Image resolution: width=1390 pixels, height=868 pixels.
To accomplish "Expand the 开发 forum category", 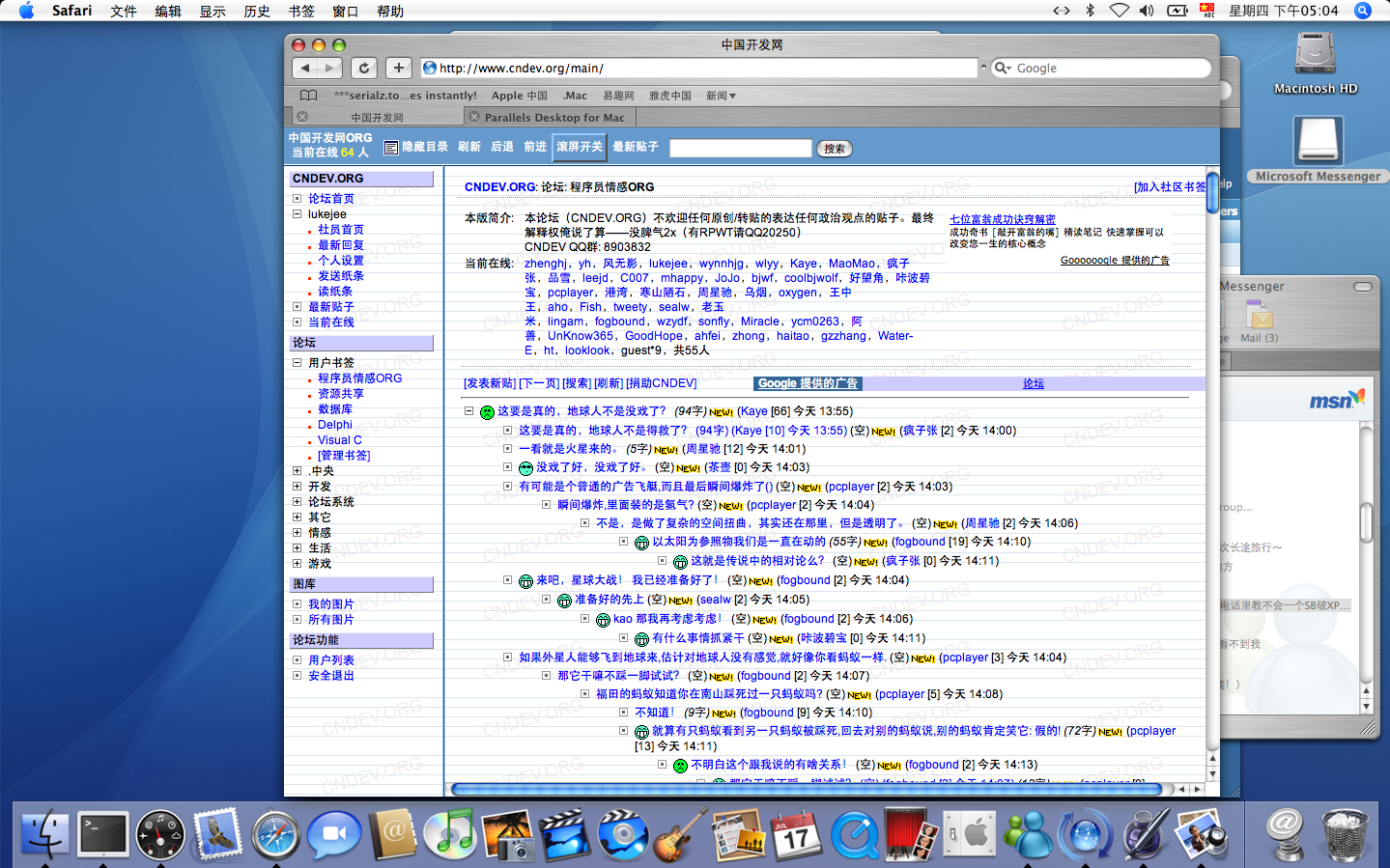I will coord(298,487).
